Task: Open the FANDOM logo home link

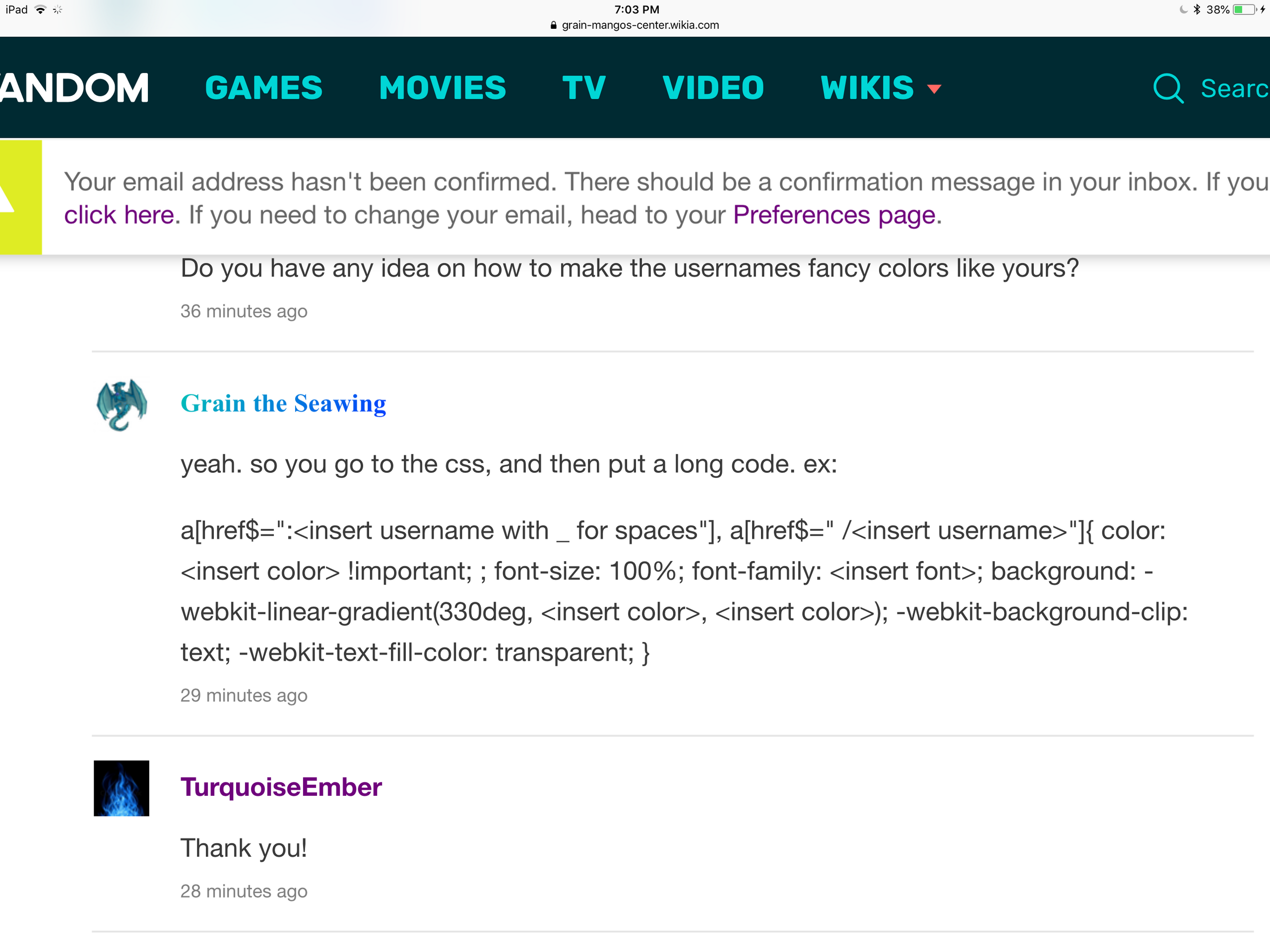Action: [73, 88]
